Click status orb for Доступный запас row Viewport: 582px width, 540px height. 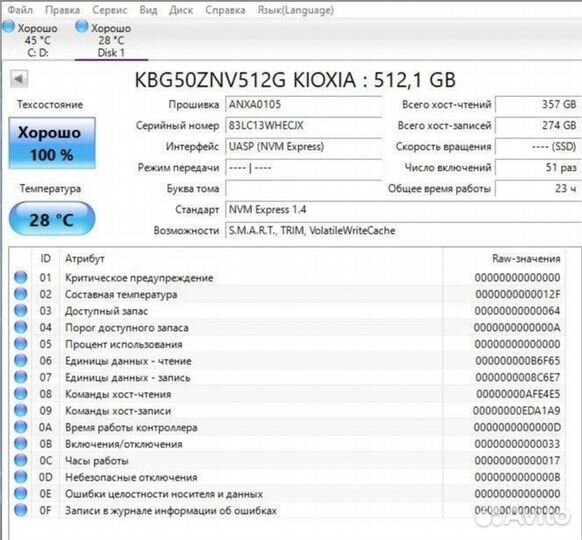click(21, 311)
